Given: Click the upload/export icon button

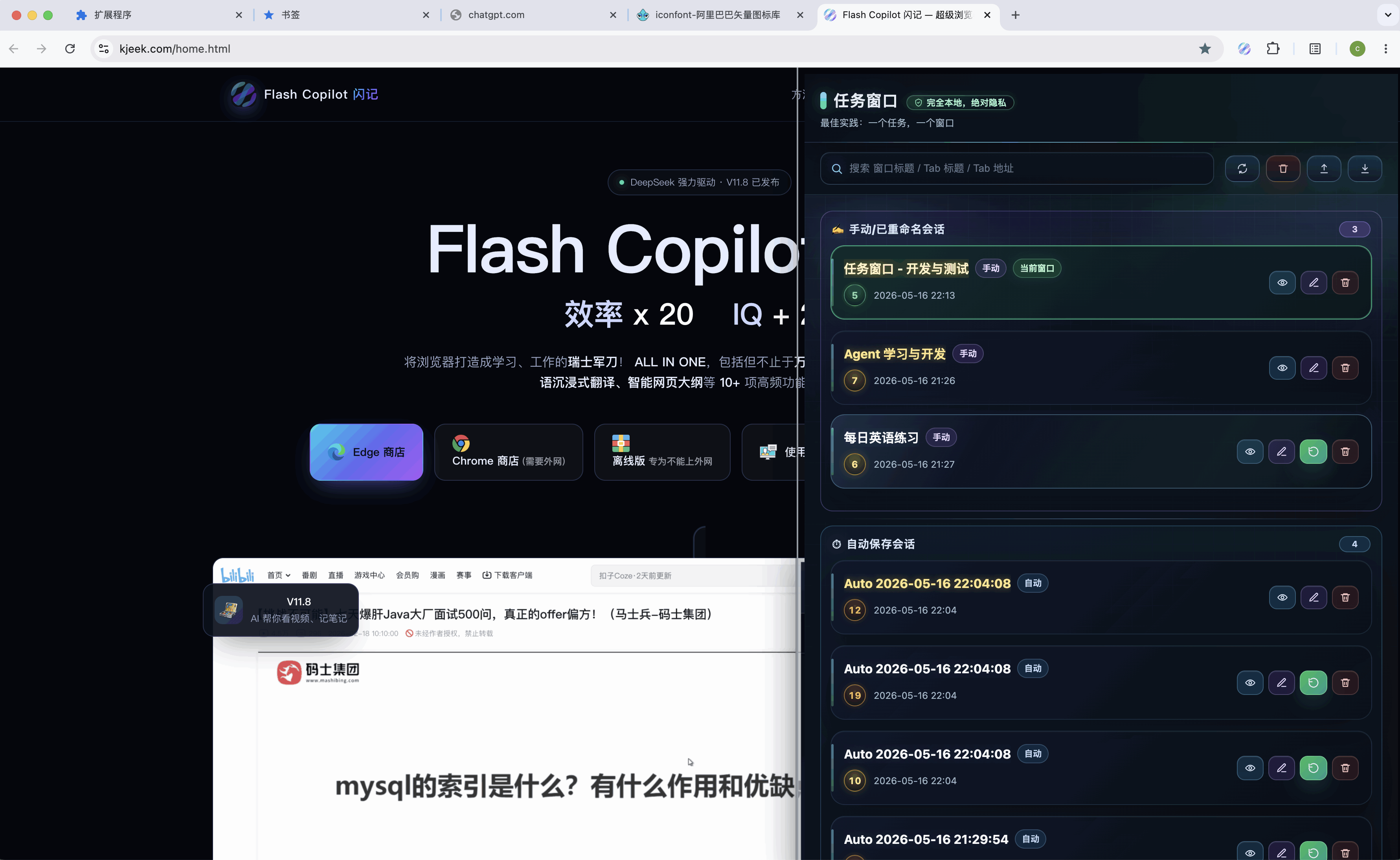Looking at the screenshot, I should [x=1324, y=168].
